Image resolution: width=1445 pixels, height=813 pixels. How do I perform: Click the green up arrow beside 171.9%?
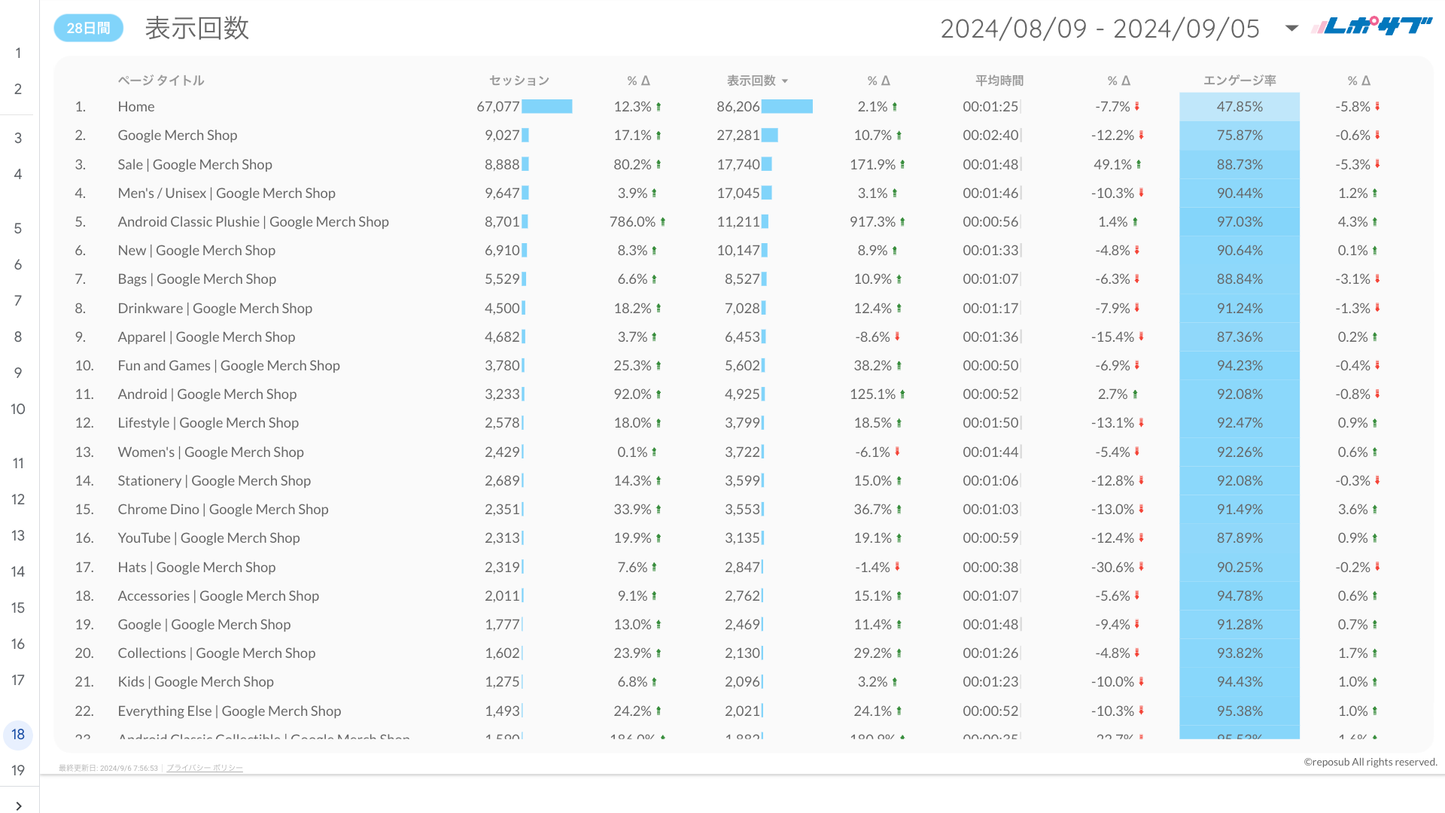click(x=903, y=164)
